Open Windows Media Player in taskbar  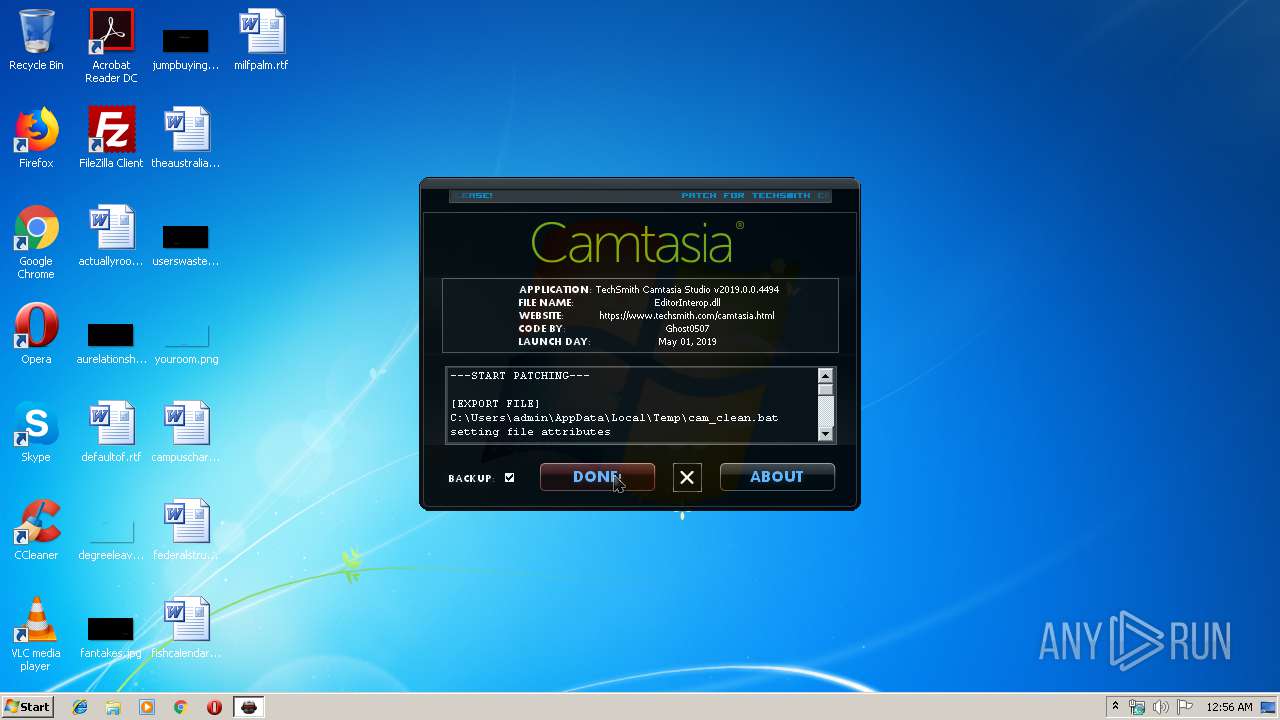tap(147, 707)
